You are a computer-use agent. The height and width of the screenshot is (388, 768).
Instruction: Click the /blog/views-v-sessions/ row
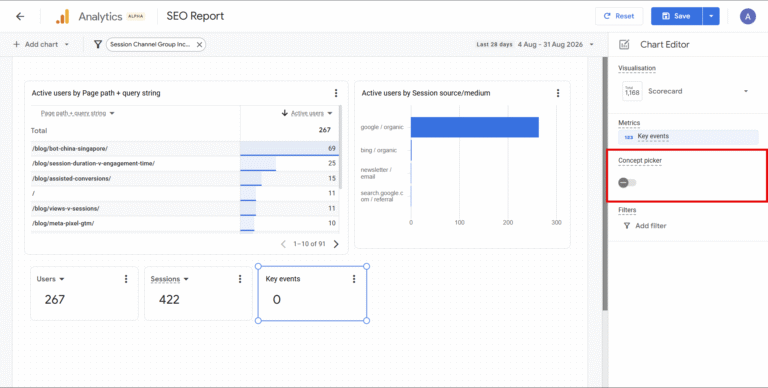tap(184, 209)
